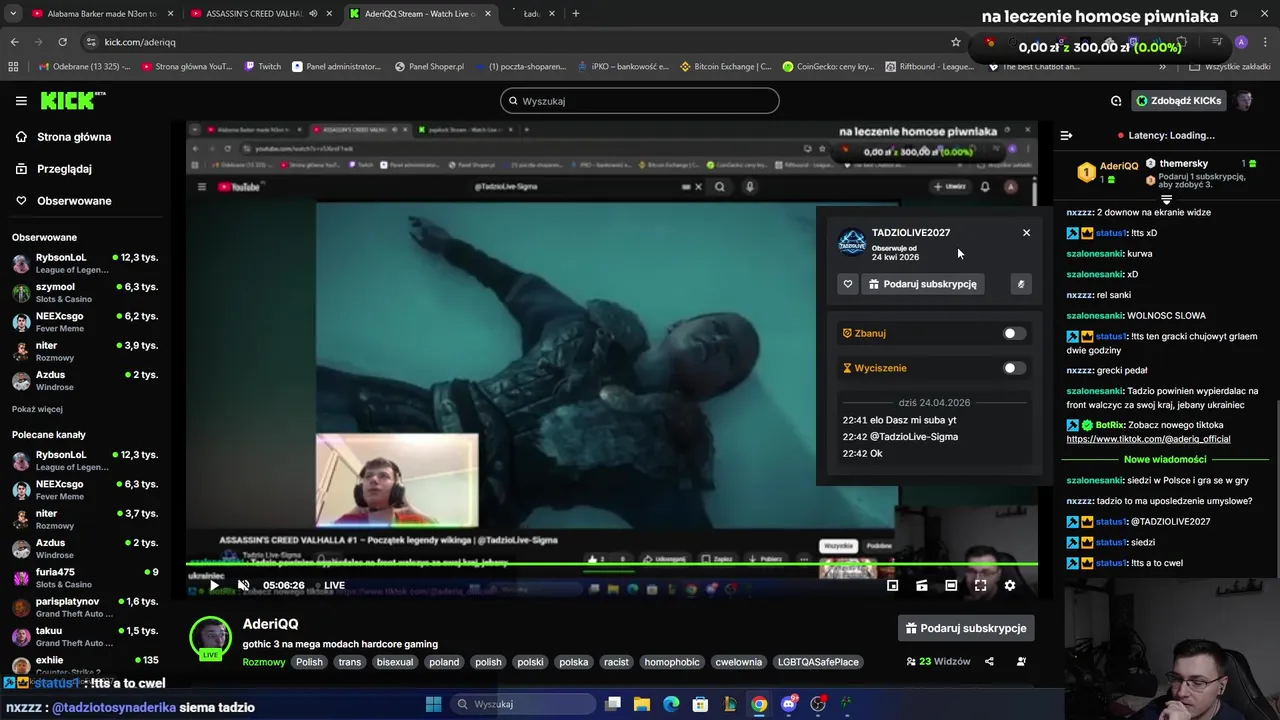The height and width of the screenshot is (720, 1280).
Task: Click the green stream progress bar
Action: (x=612, y=565)
